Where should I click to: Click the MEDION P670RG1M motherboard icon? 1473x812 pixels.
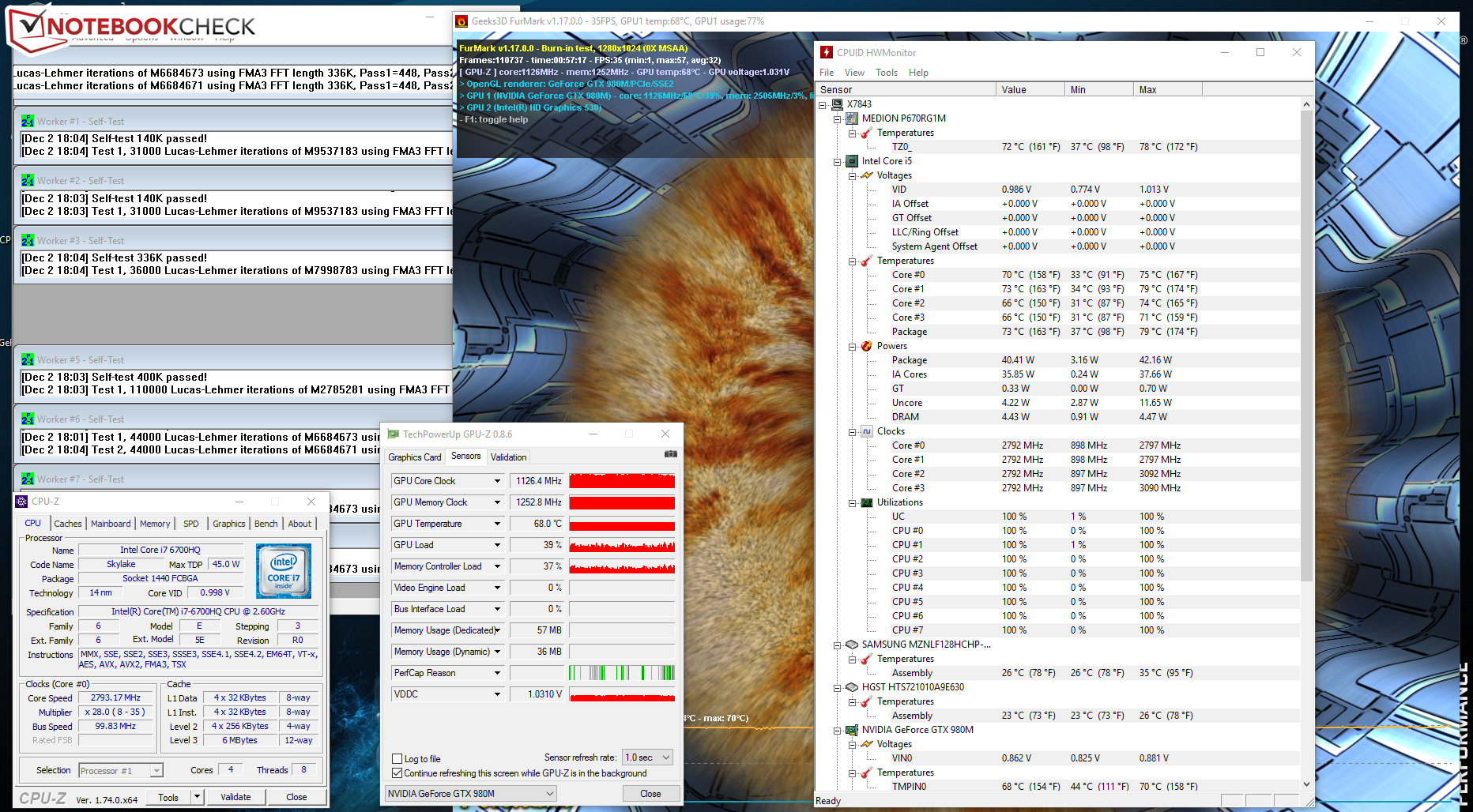[852, 118]
